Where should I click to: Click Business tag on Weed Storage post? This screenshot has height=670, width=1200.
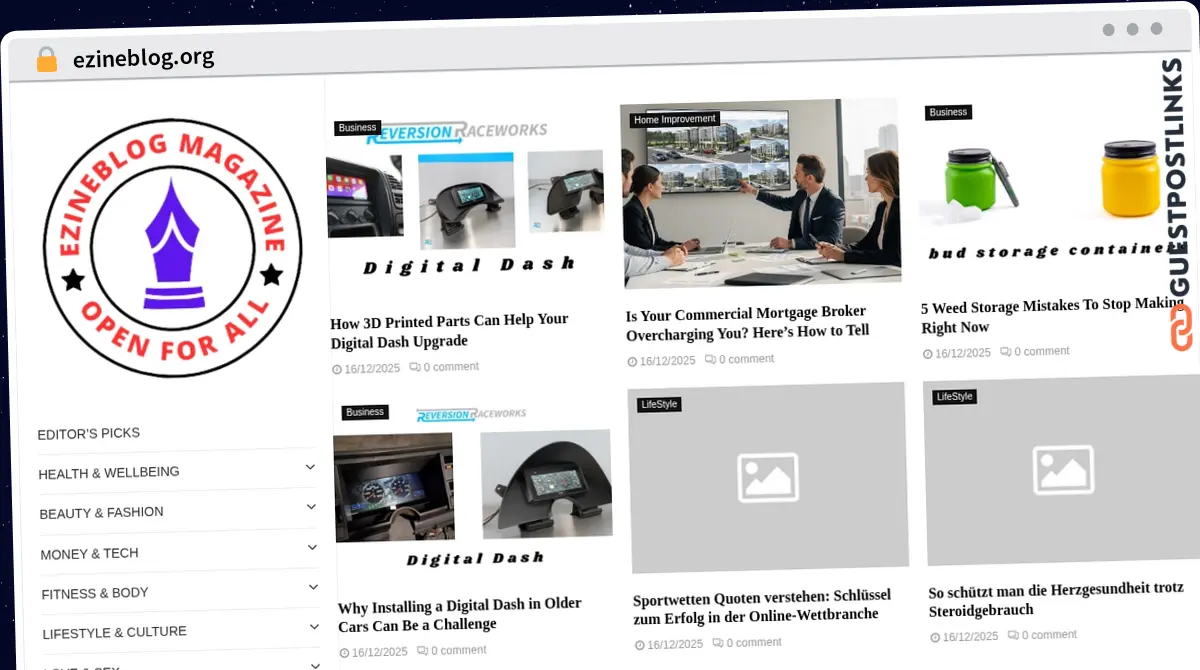pyautogui.click(x=948, y=112)
